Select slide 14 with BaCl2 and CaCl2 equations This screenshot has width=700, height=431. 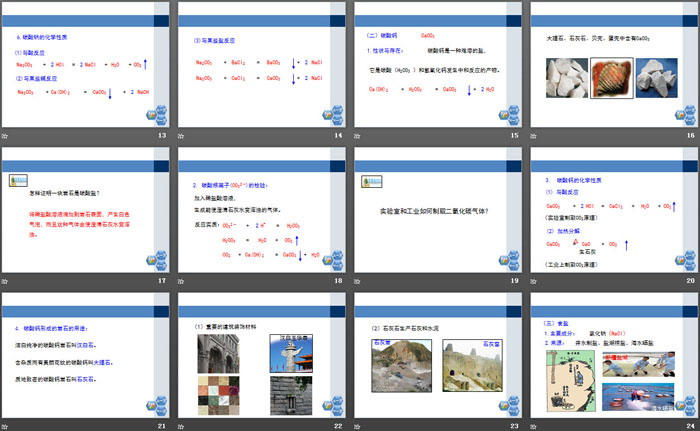coord(262,65)
